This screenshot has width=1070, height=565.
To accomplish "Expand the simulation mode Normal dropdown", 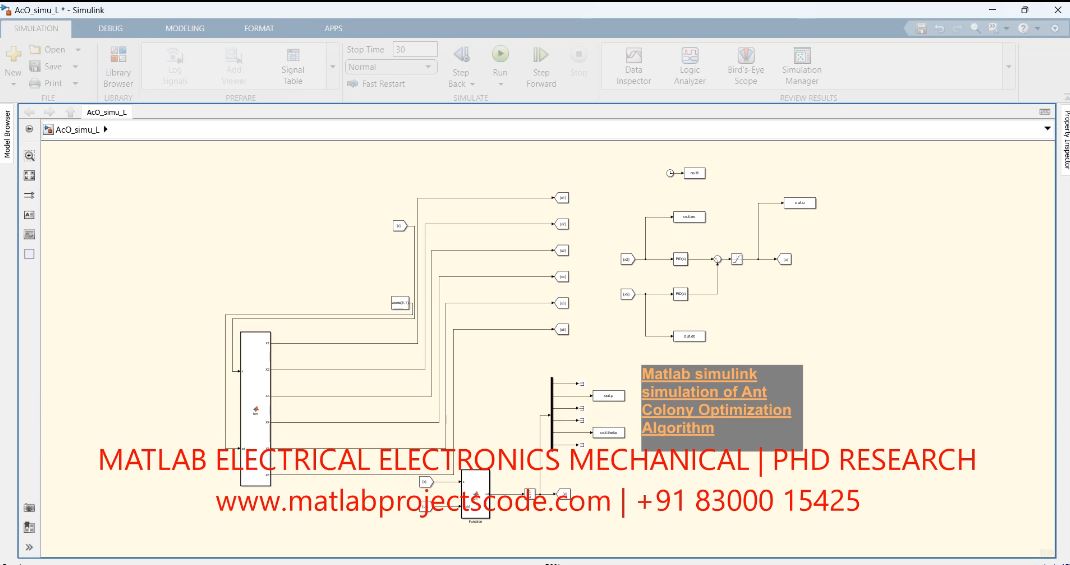I will point(430,67).
